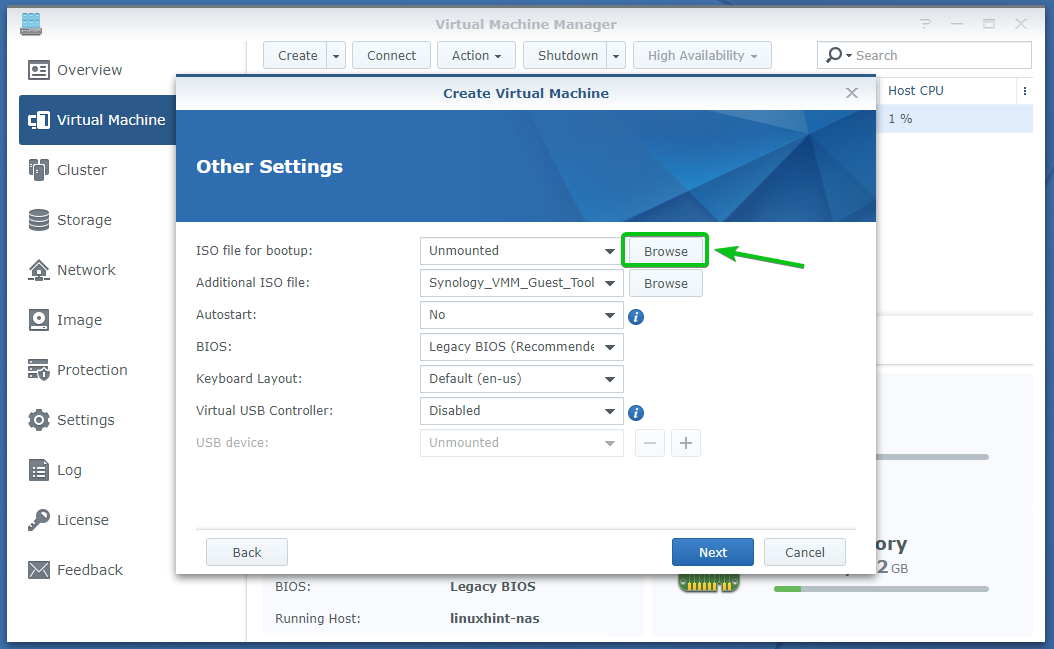Screen dimensions: 1054x649
Task: Open the BIOS selection dropdown
Action: pyautogui.click(x=610, y=347)
